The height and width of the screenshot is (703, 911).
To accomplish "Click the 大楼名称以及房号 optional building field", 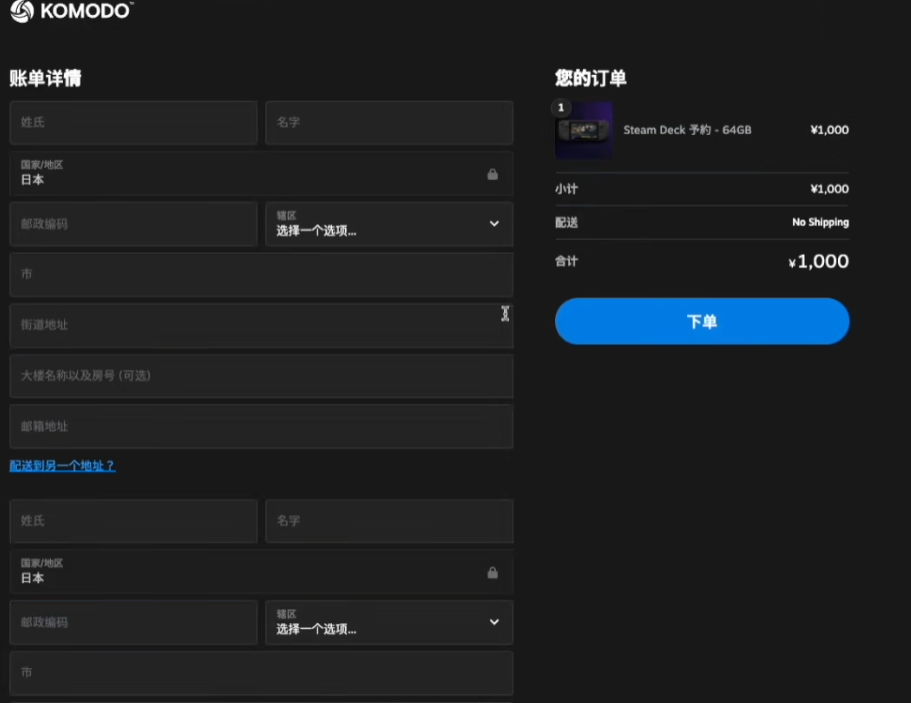I will click(261, 376).
